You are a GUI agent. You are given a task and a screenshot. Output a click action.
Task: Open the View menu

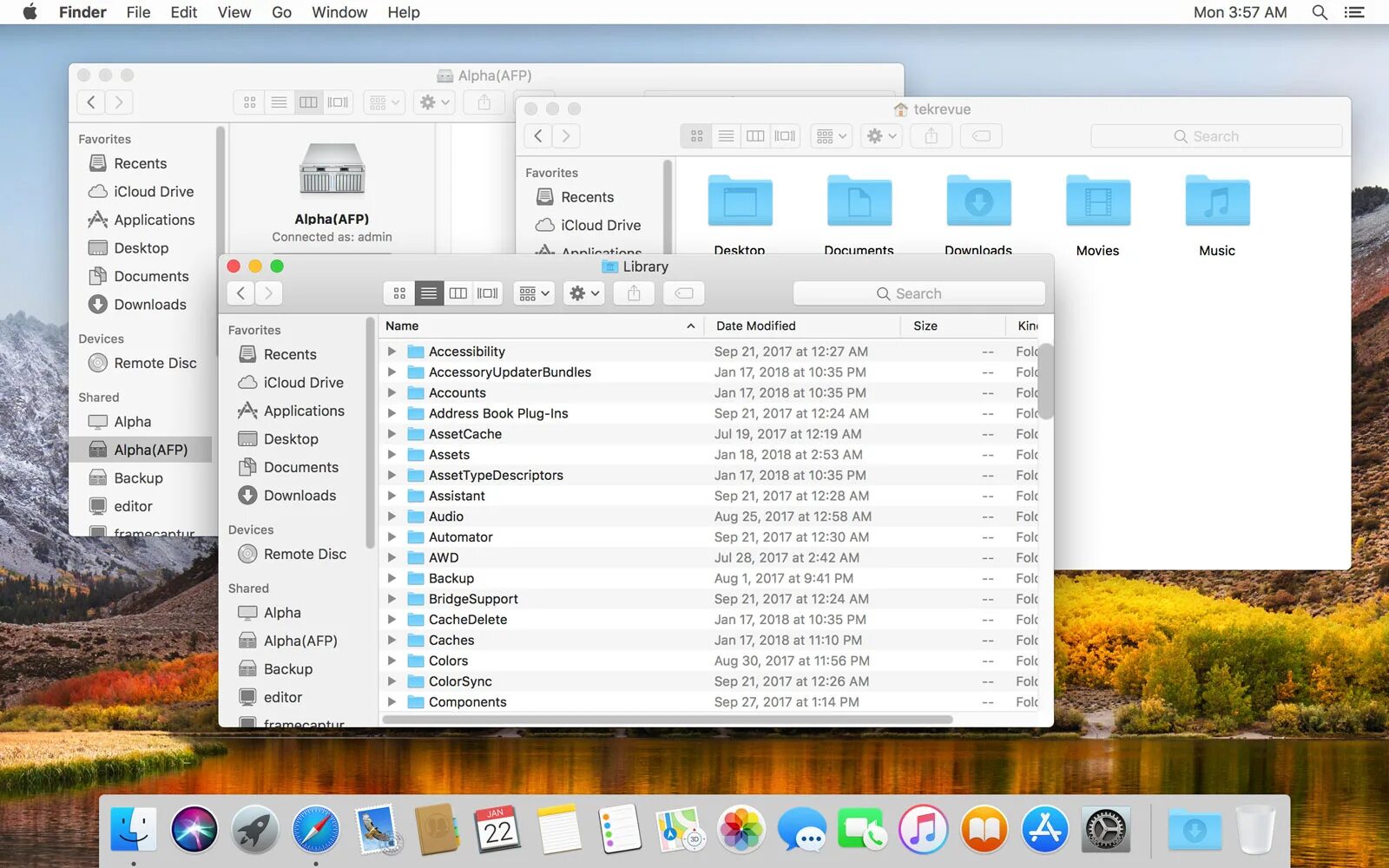(x=234, y=12)
